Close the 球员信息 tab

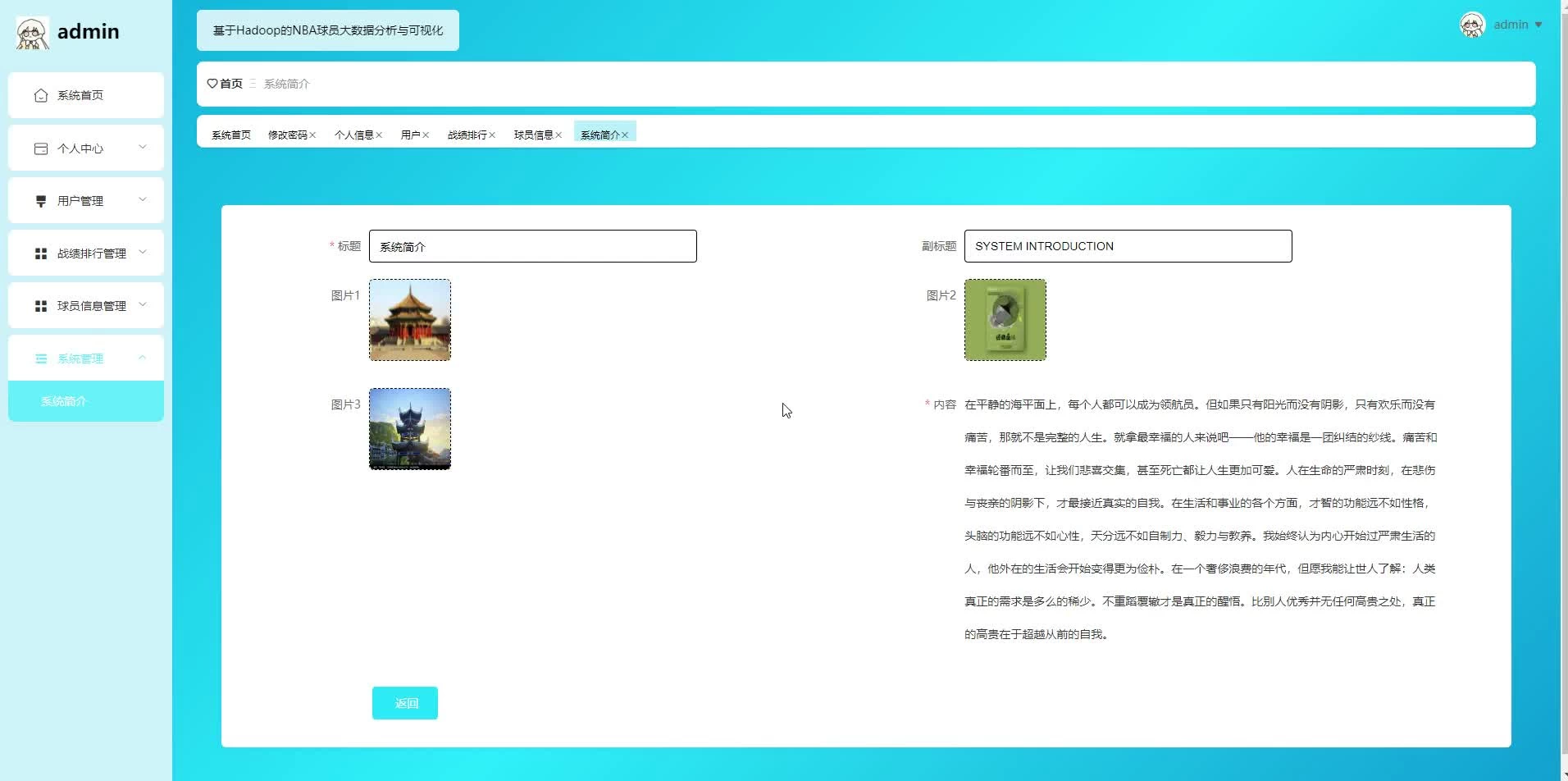pyautogui.click(x=558, y=135)
